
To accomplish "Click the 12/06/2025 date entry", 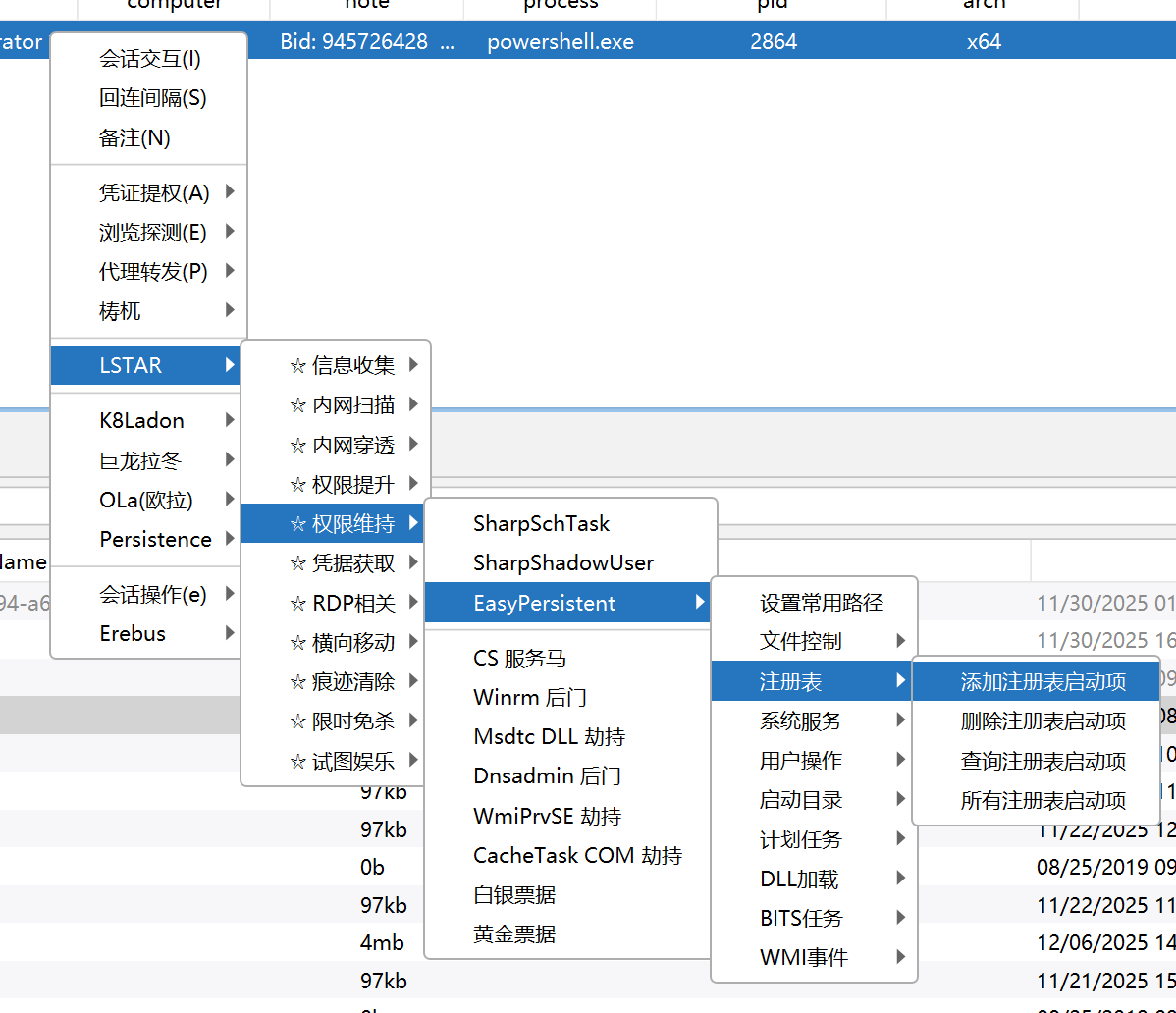I will (x=1106, y=942).
